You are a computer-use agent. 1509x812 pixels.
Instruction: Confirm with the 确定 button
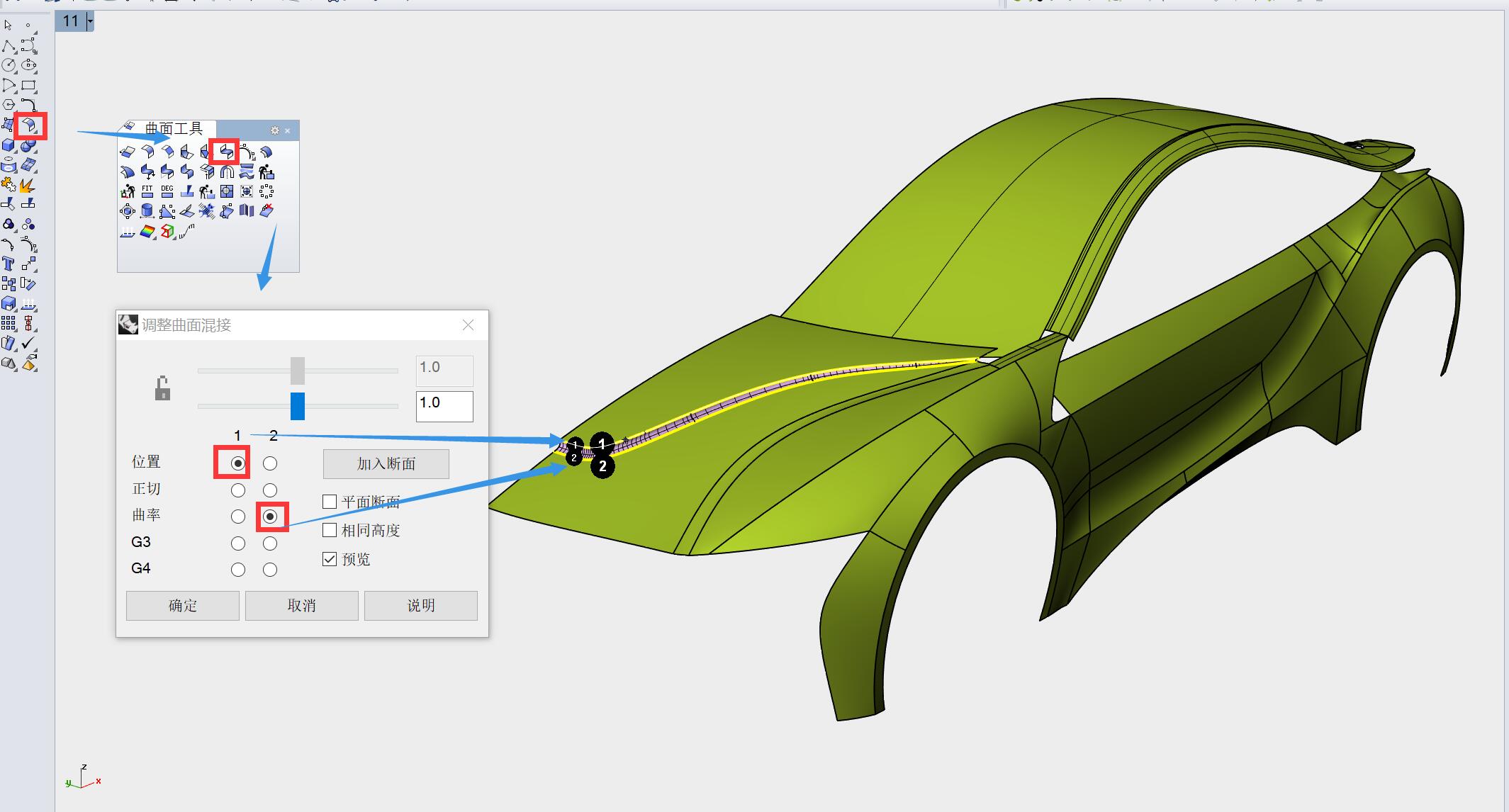tap(183, 606)
